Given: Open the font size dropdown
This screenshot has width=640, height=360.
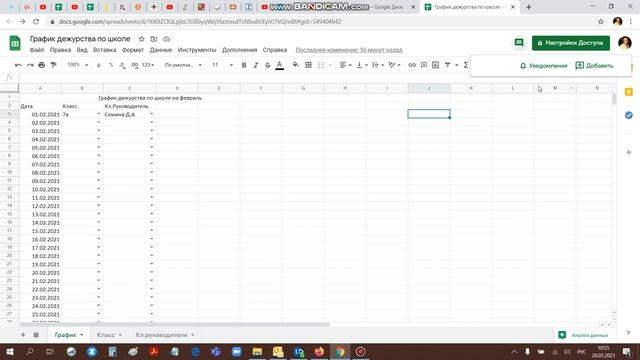Looking at the screenshot, I should tap(222, 65).
